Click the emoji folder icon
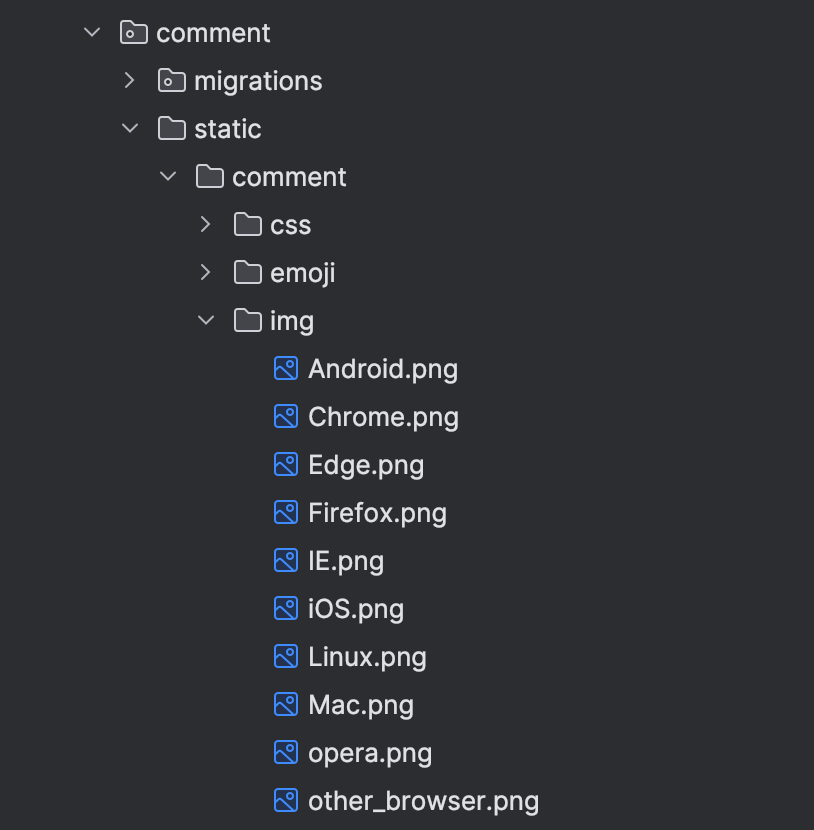The image size is (814, 830). [x=248, y=273]
